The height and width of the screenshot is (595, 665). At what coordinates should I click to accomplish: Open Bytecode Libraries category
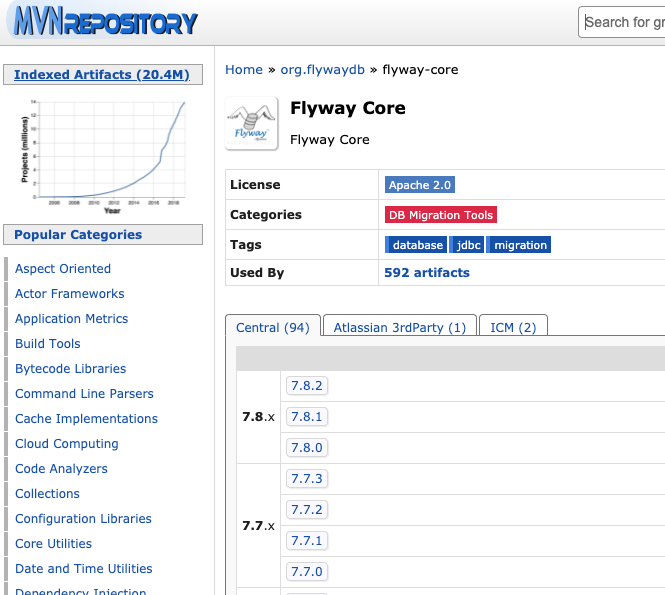[x=70, y=369]
